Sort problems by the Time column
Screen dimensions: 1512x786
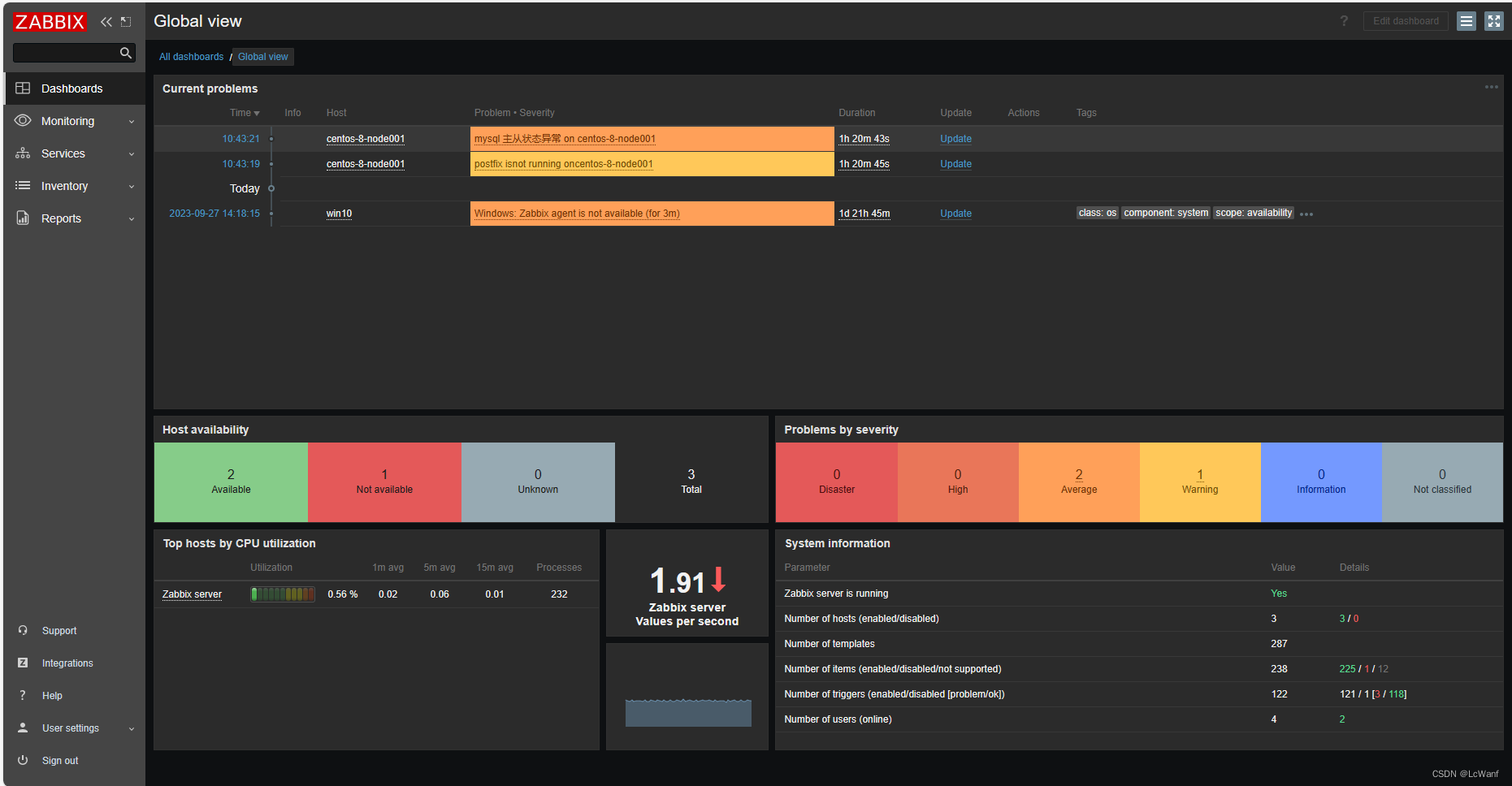pyautogui.click(x=245, y=113)
